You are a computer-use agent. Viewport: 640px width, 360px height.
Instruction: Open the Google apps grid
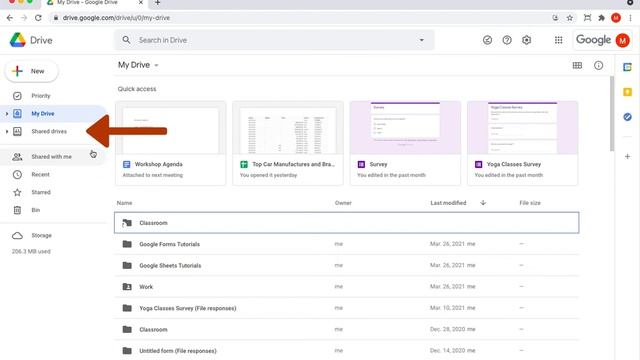[558, 40]
